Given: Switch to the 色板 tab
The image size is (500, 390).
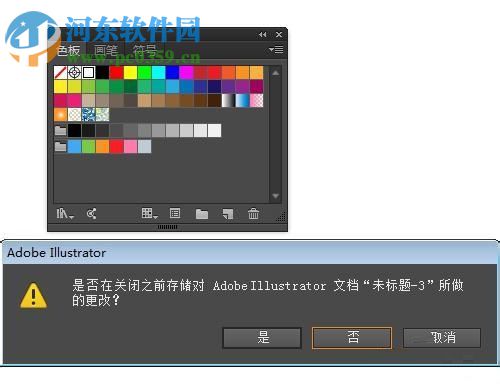Looking at the screenshot, I should (x=69, y=51).
